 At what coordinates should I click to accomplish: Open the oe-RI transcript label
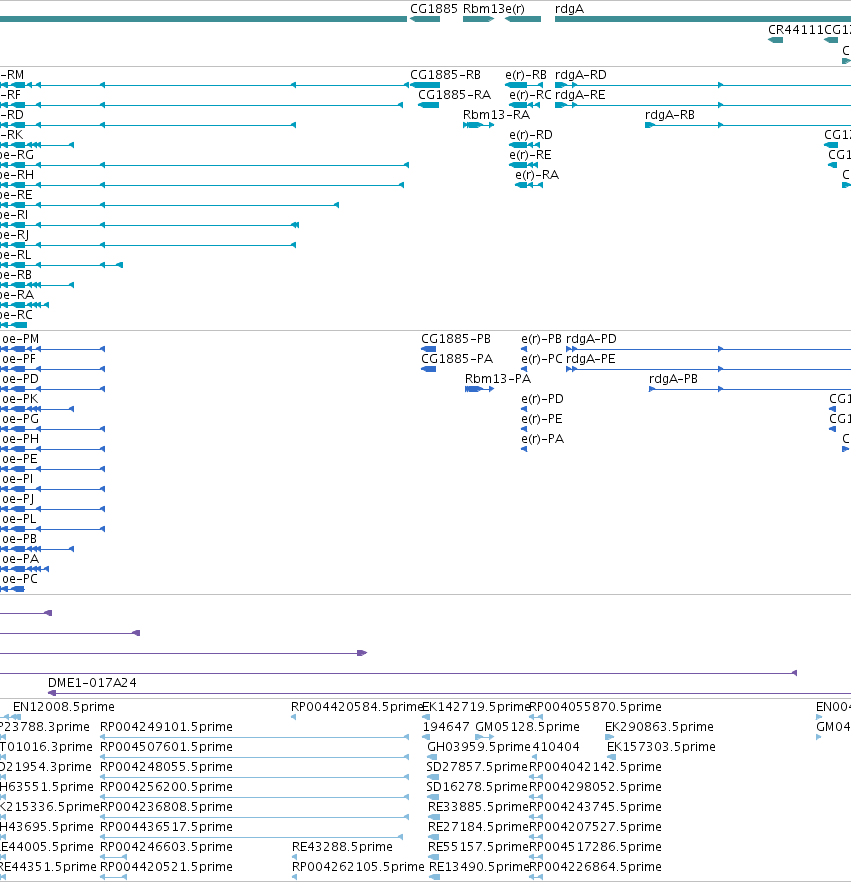14,215
